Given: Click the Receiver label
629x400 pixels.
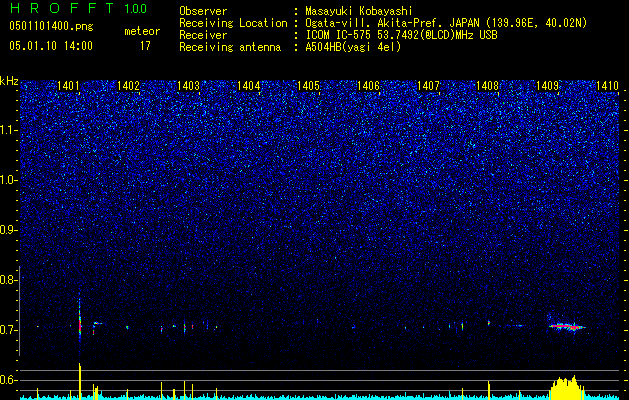Looking at the screenshot, I should click(203, 35).
